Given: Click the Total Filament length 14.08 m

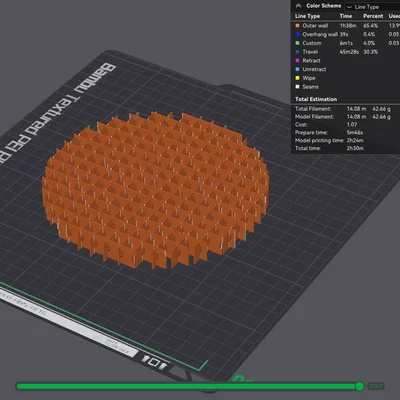Looking at the screenshot, I should pyautogui.click(x=356, y=109).
